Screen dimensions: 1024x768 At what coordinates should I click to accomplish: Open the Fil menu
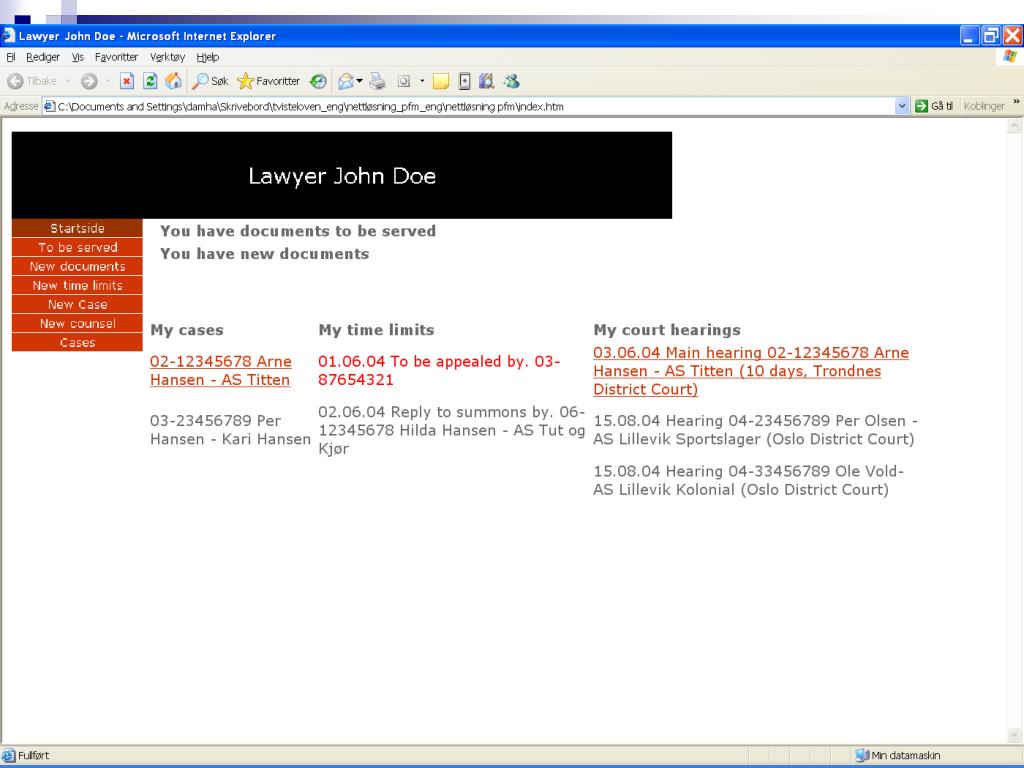[10, 57]
